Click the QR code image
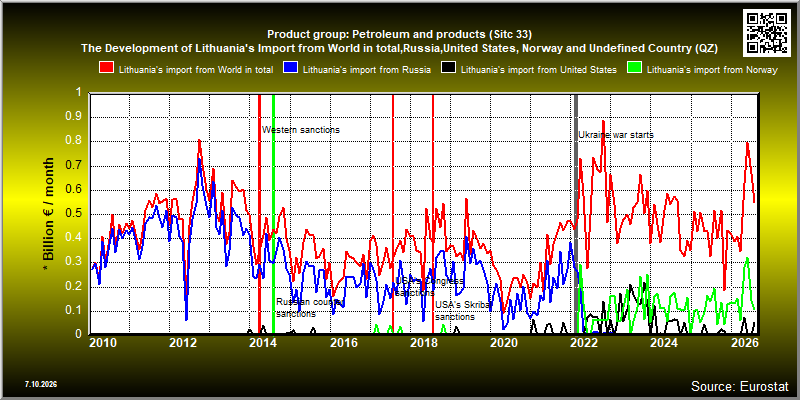This screenshot has width=800, height=400. pyautogui.click(x=768, y=32)
